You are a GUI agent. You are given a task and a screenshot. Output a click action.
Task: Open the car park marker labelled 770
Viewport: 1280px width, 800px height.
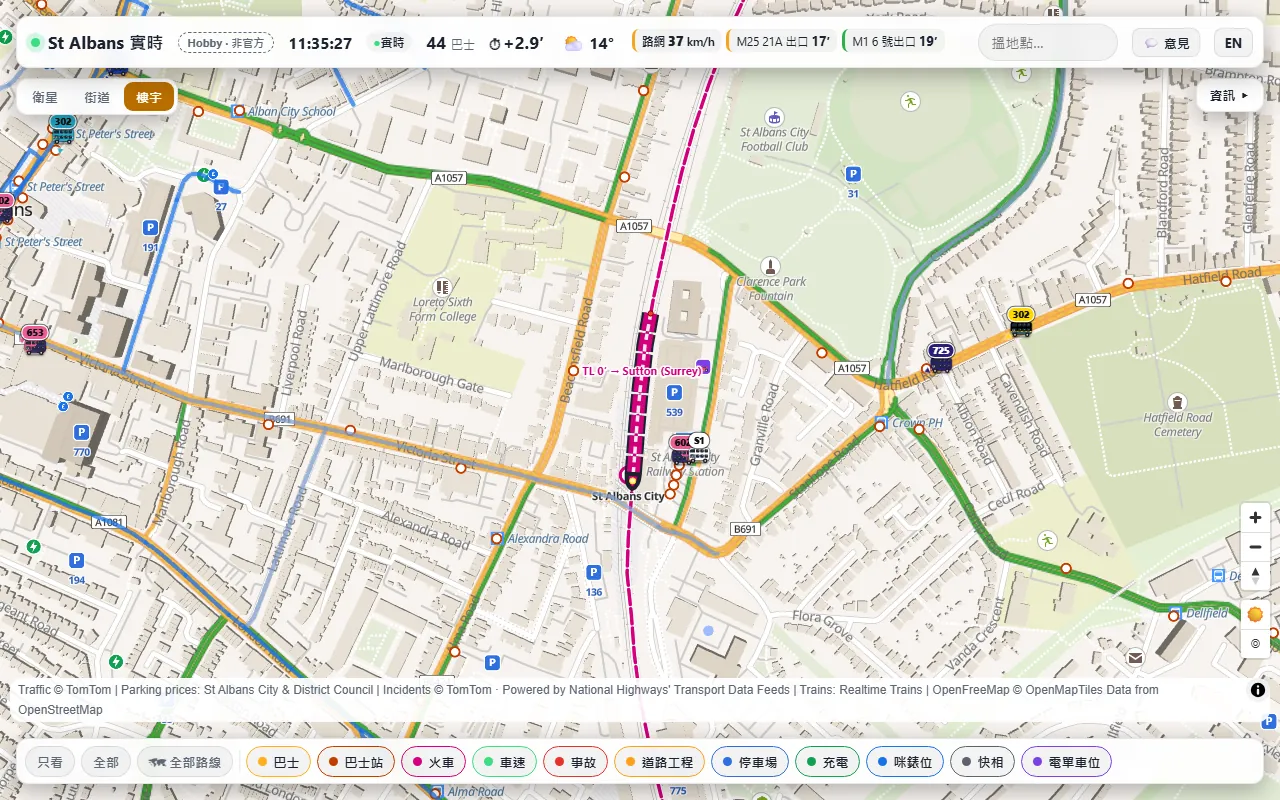point(81,439)
